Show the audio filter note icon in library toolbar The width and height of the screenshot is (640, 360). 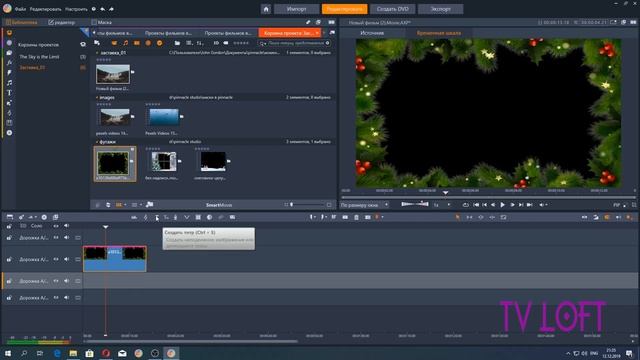[x=125, y=43]
